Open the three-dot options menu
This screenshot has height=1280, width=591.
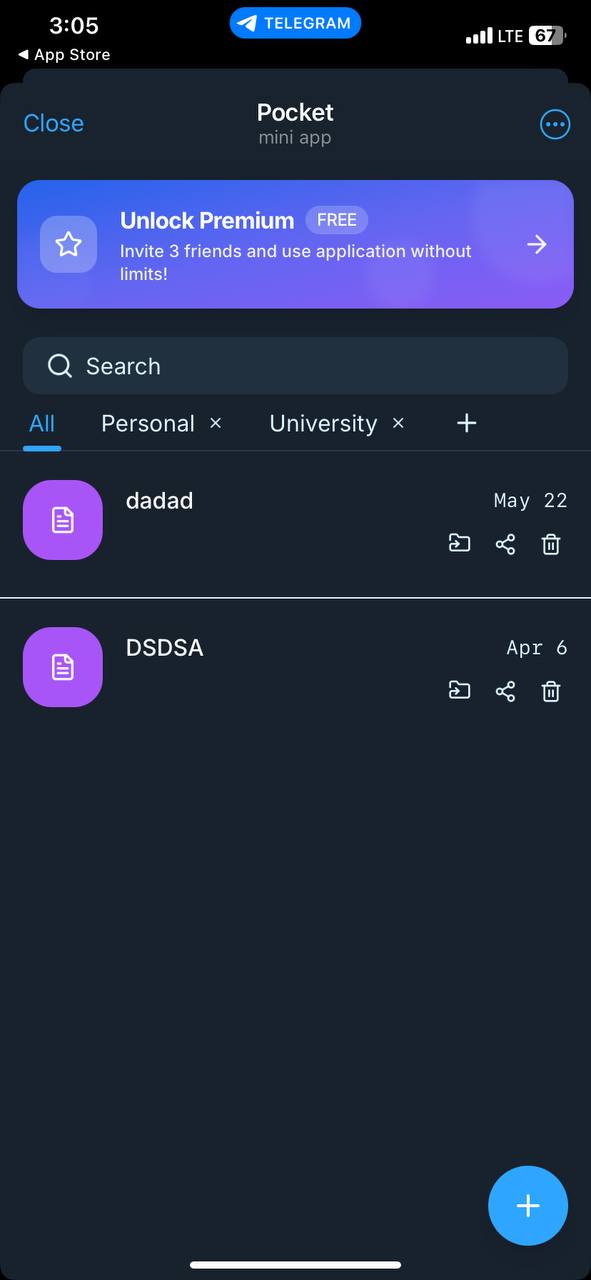[x=555, y=124]
